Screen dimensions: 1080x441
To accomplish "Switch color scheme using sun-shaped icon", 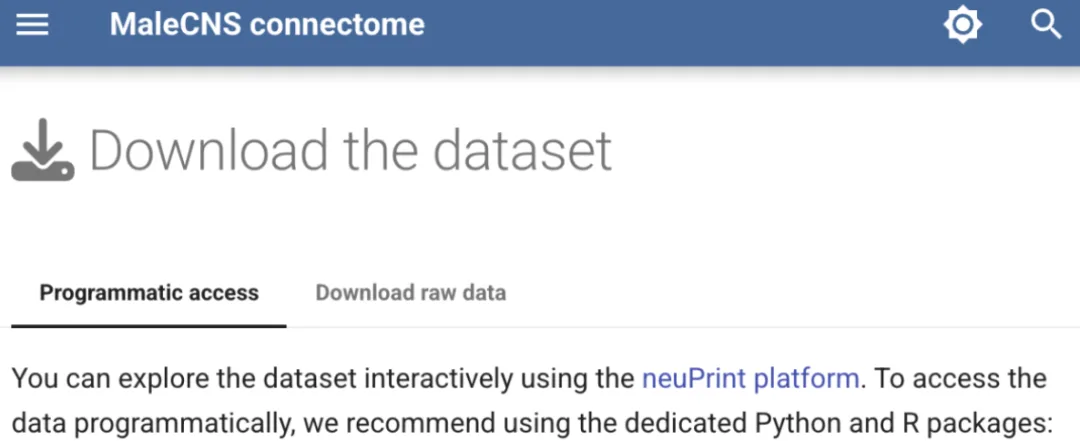I will tap(962, 25).
